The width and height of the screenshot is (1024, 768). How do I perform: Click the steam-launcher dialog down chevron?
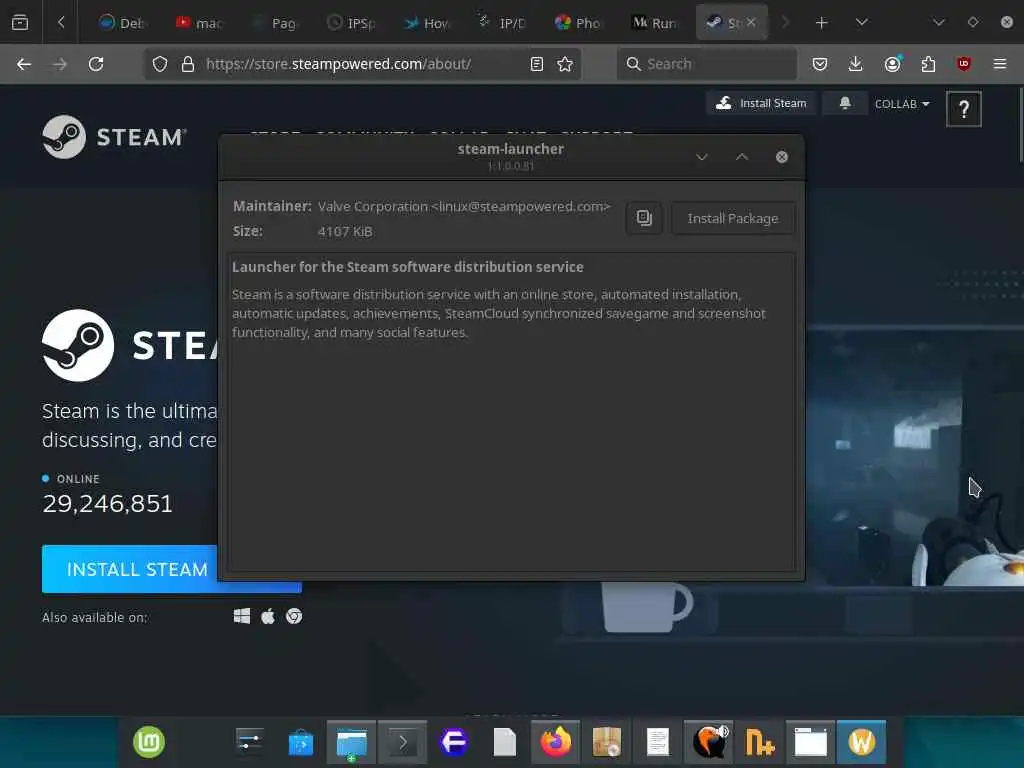tap(702, 157)
